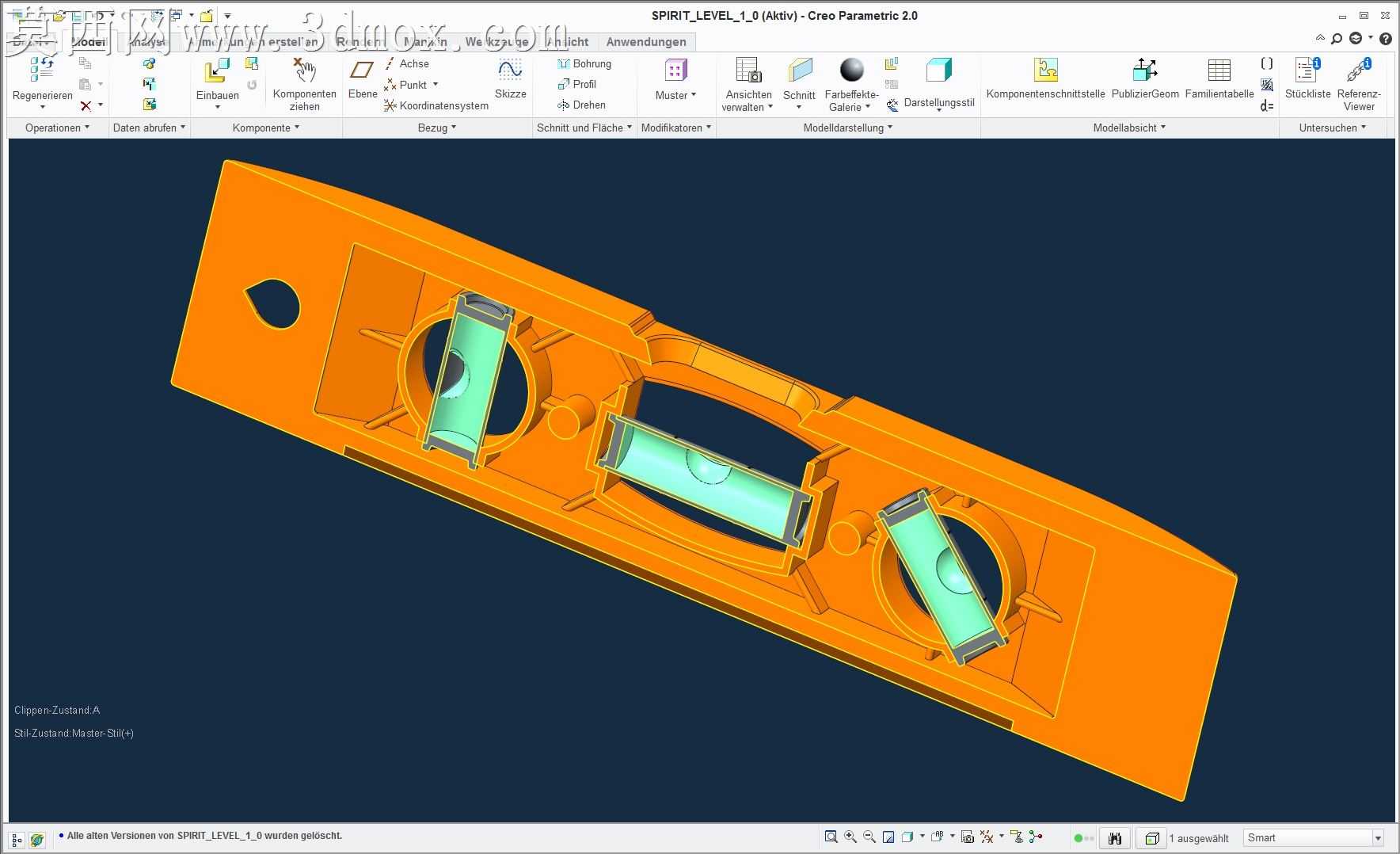Open the Familientabelle table icon

coord(1219,70)
